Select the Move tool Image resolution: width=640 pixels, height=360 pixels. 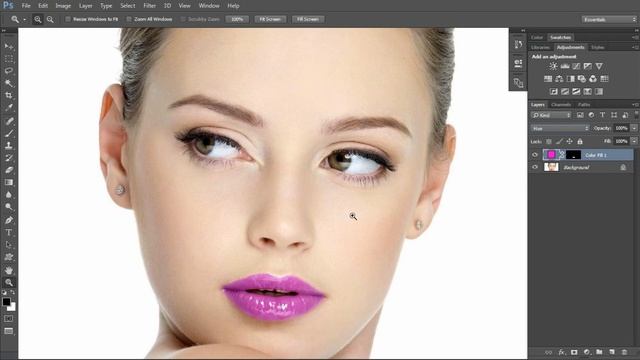(x=9, y=47)
